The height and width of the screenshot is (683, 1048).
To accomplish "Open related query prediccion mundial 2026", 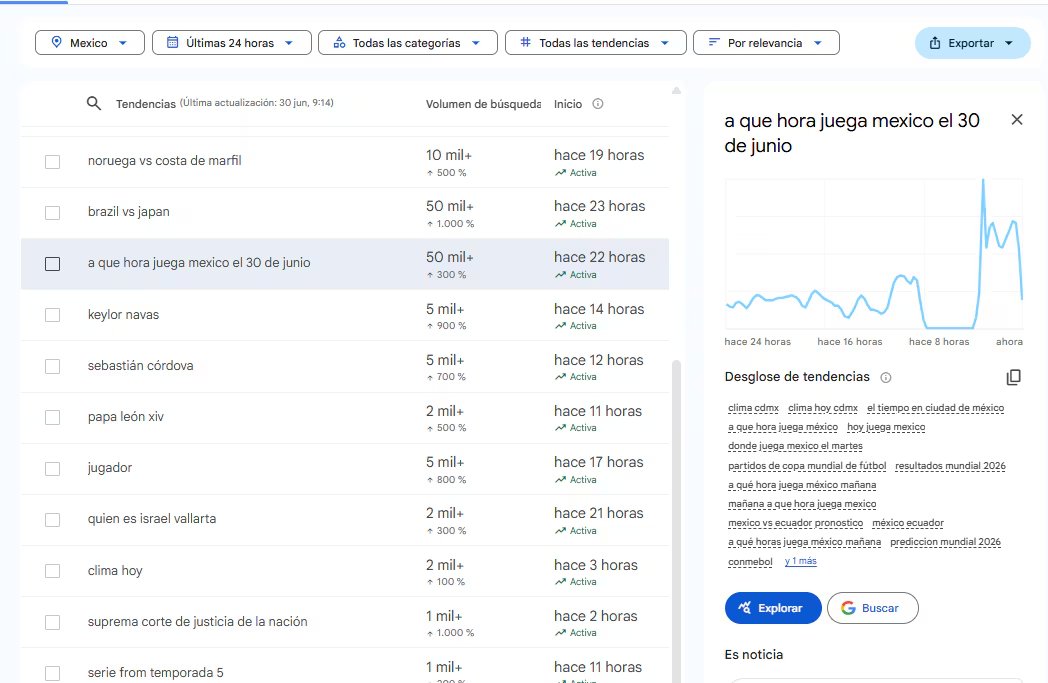I will [945, 542].
